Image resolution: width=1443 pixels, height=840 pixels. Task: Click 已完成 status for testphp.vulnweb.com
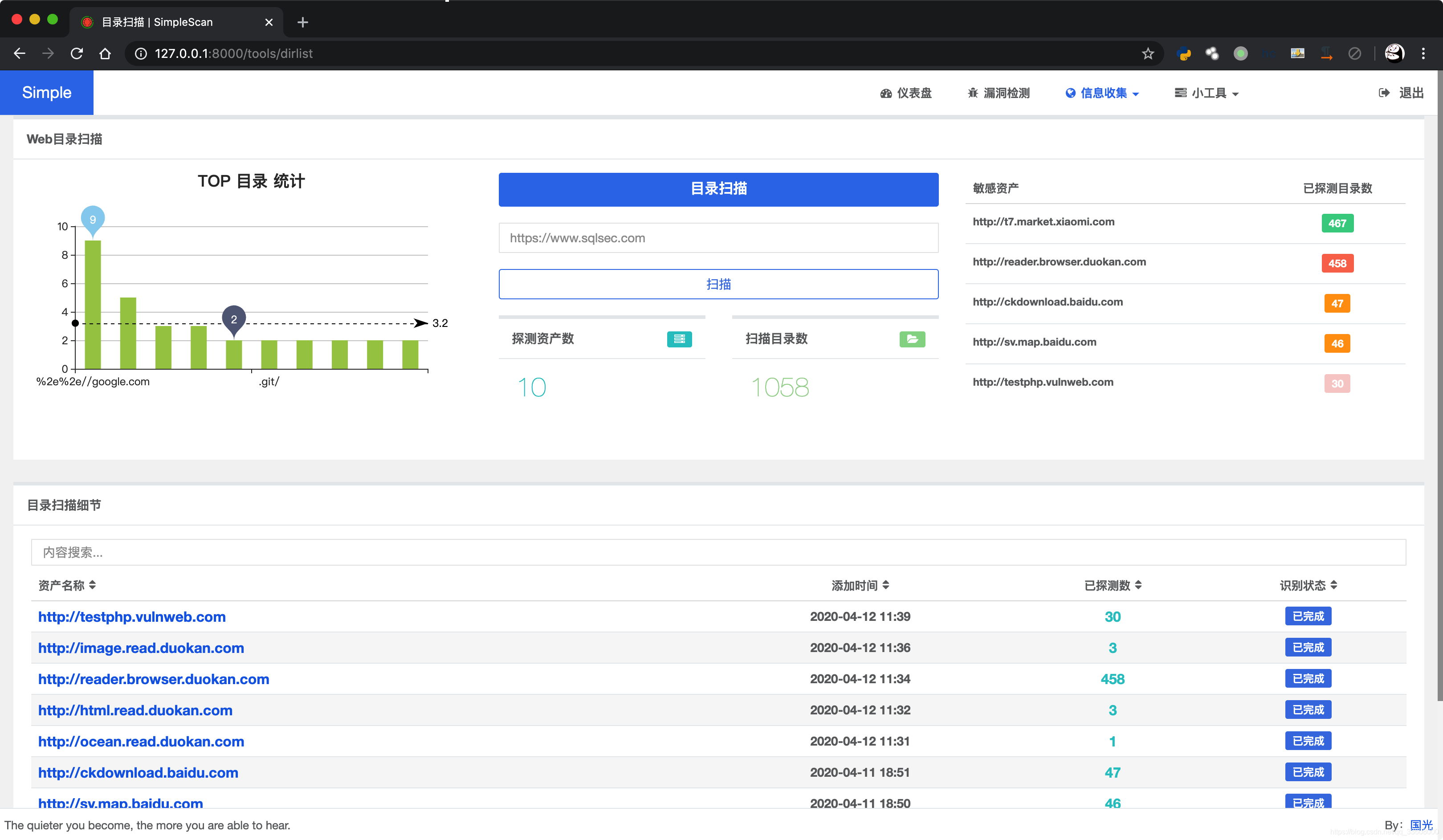pyautogui.click(x=1308, y=616)
